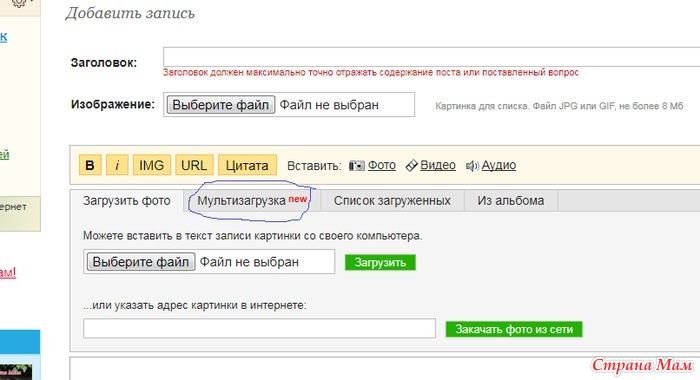Click the green Загрузить button

(x=380, y=263)
